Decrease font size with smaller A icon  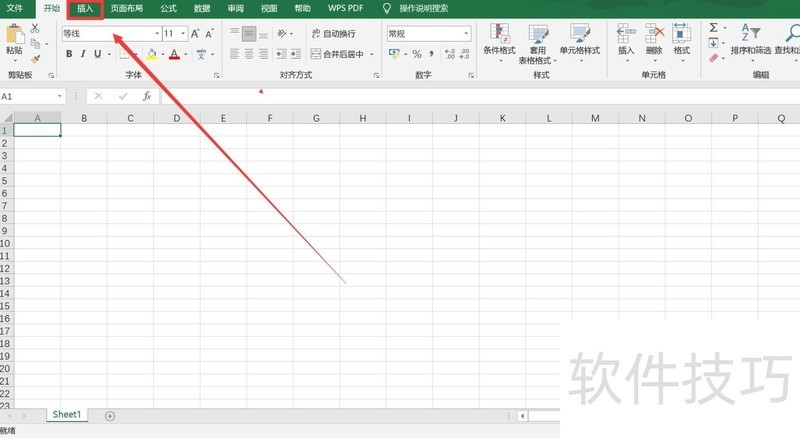(209, 34)
